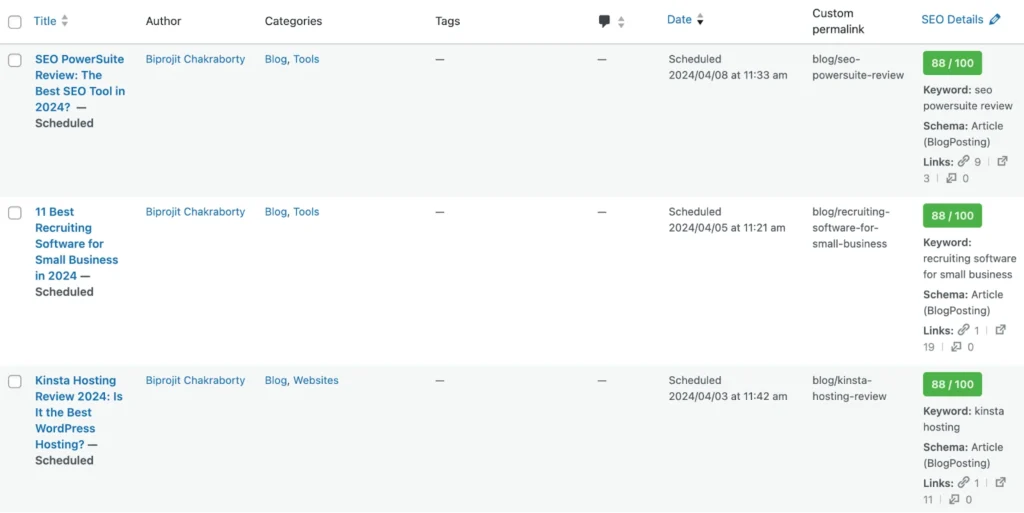Viewport: 1024px width, 513px height.
Task: Check the Kinsta Hosting Review post checkbox
Action: tap(15, 381)
